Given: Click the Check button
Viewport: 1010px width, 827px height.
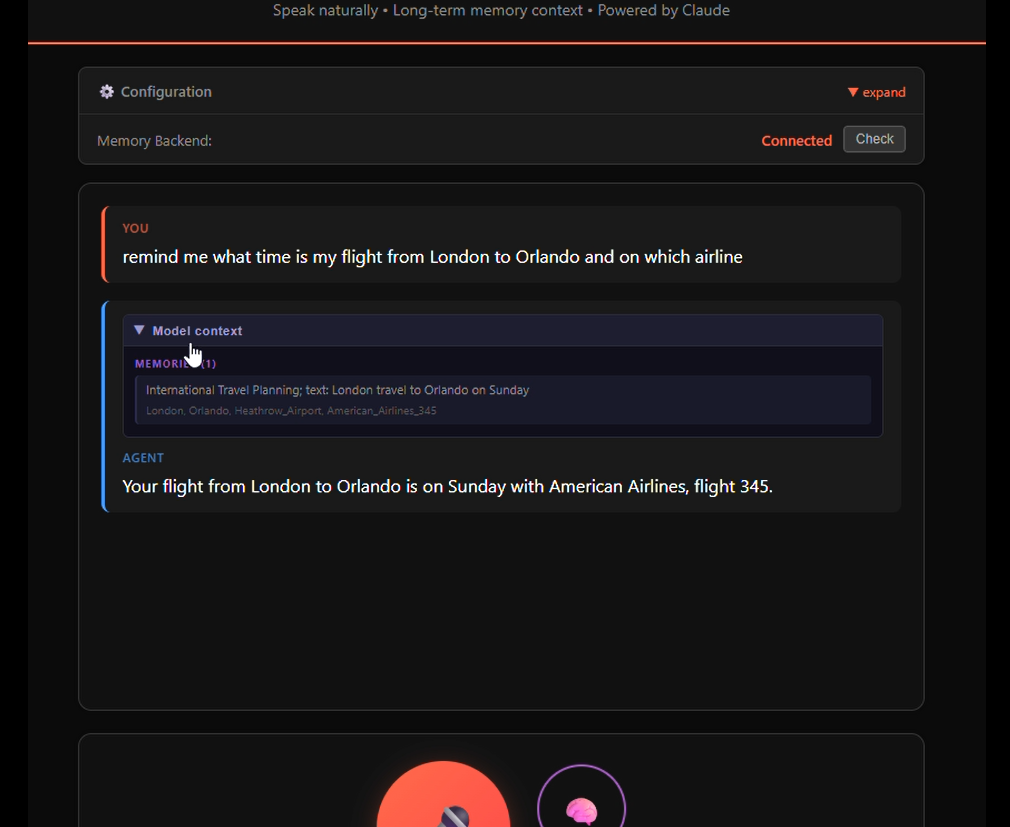Looking at the screenshot, I should [x=874, y=139].
